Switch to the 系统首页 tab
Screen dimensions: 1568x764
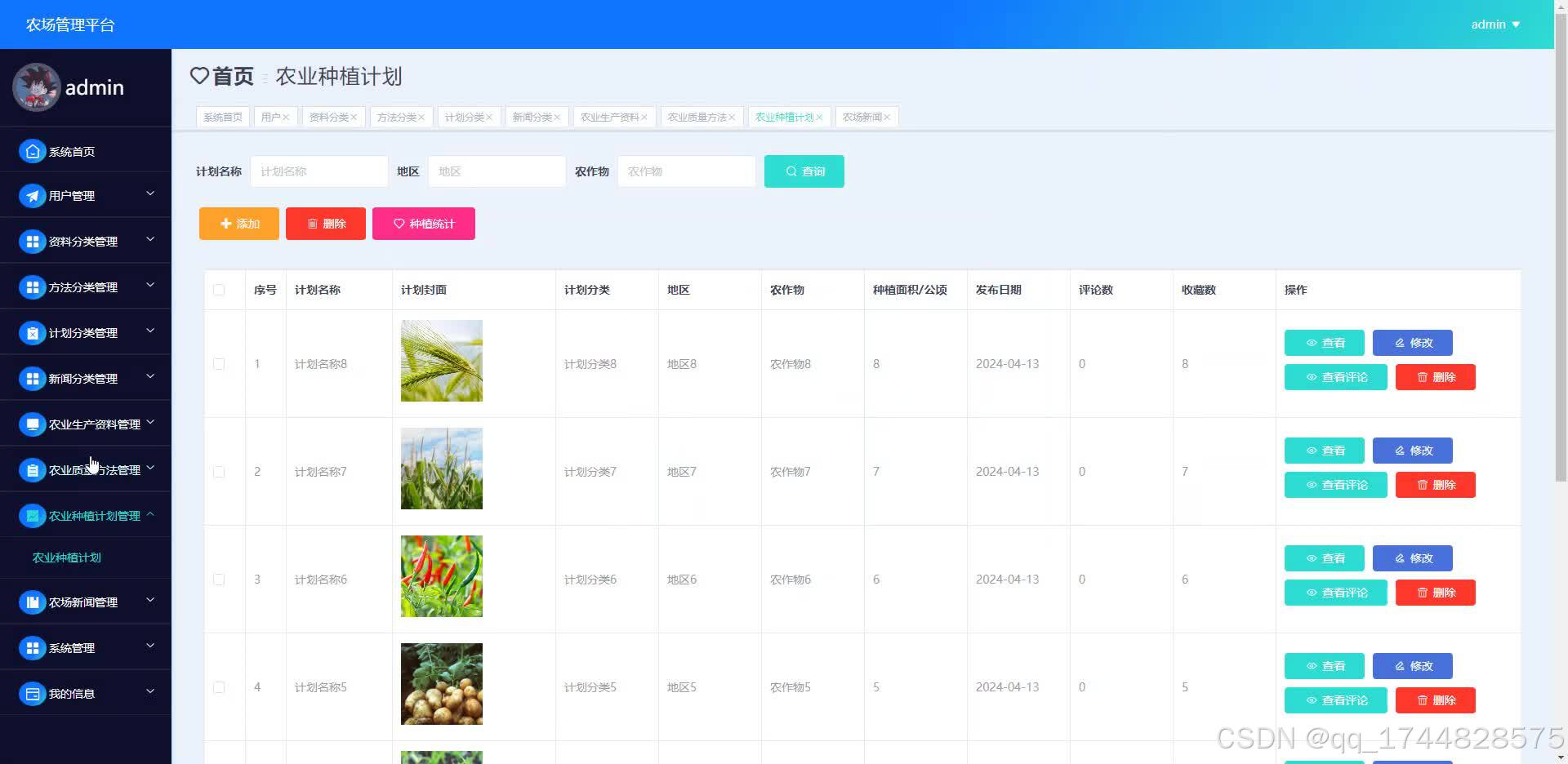[x=223, y=118]
